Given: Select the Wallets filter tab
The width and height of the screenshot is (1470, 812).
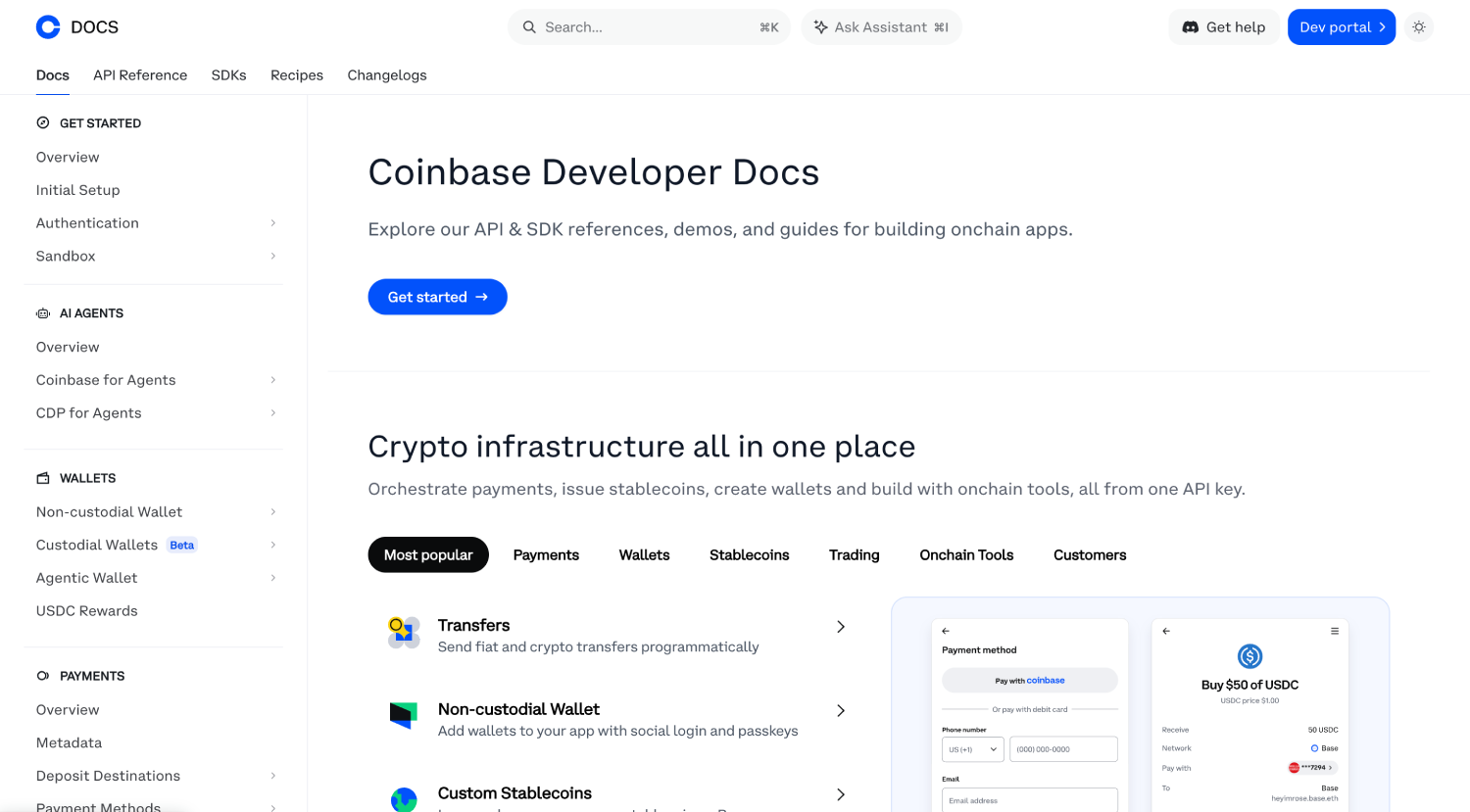Looking at the screenshot, I should click(x=644, y=554).
